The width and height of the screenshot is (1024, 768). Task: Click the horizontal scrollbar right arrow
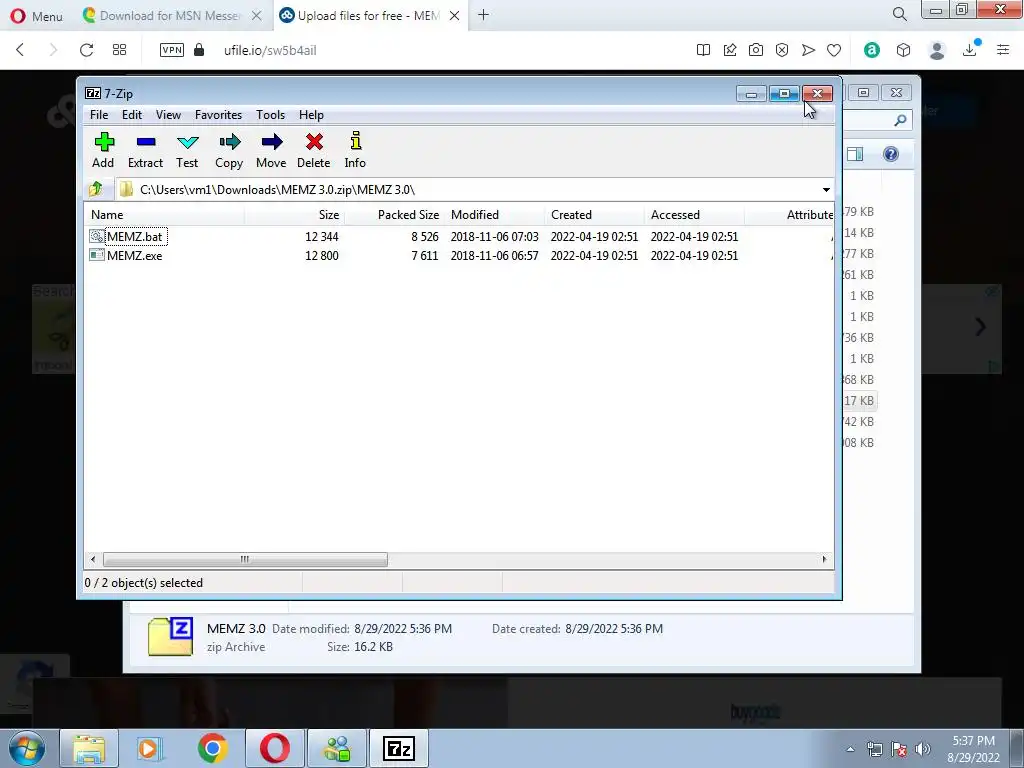824,559
